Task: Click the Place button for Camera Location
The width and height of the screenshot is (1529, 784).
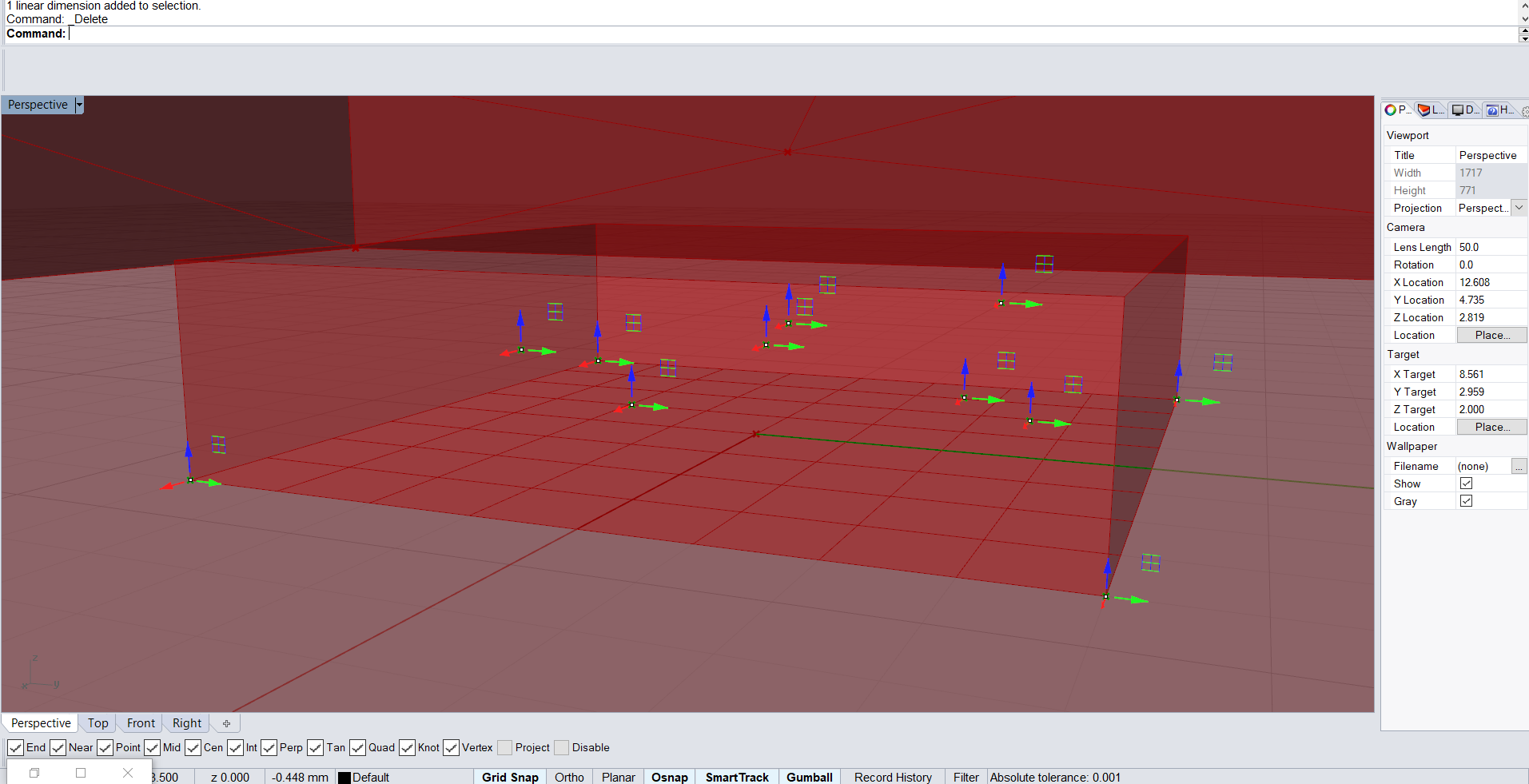Action: (1491, 335)
